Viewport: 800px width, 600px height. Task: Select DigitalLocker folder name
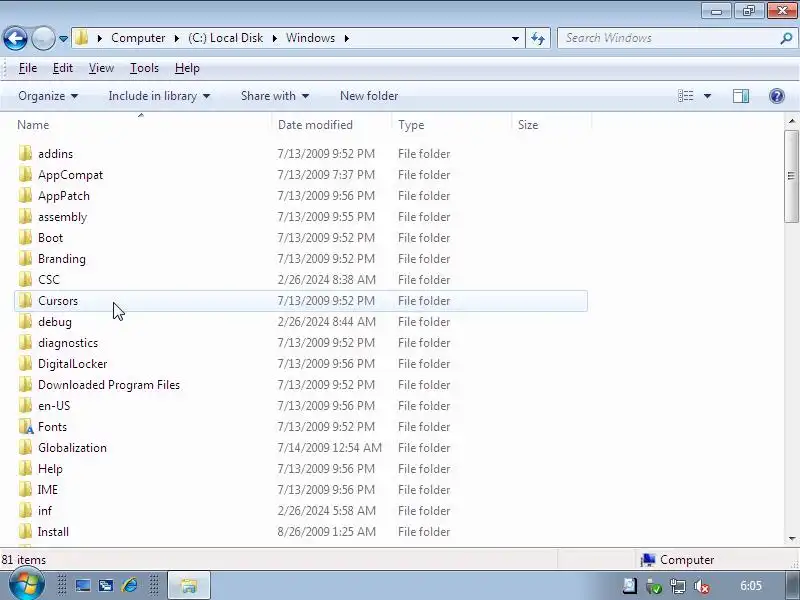point(72,364)
